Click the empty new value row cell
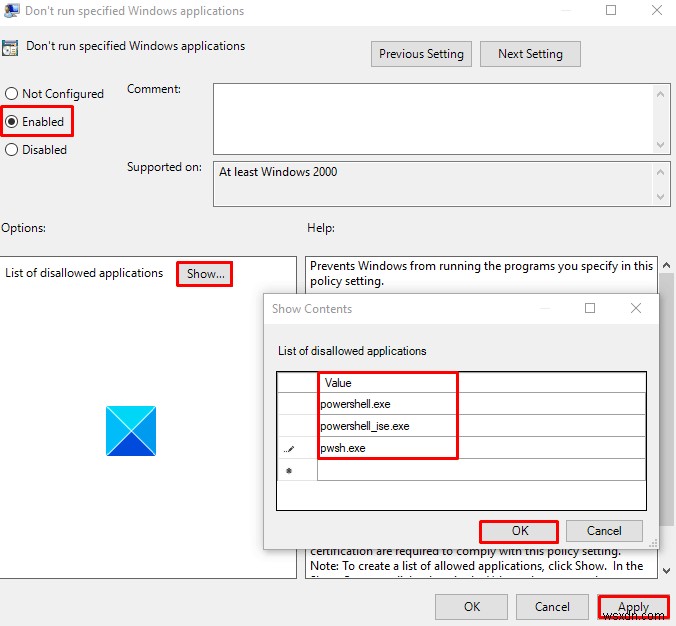Viewport: 676px width, 626px height. [482, 470]
